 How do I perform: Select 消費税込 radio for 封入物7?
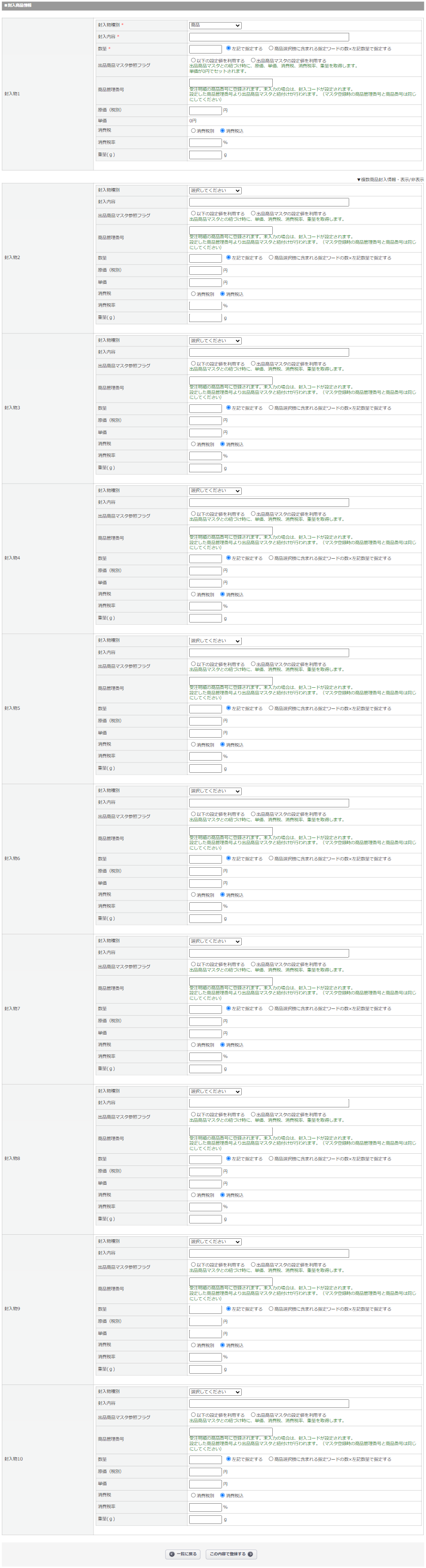[222, 1044]
